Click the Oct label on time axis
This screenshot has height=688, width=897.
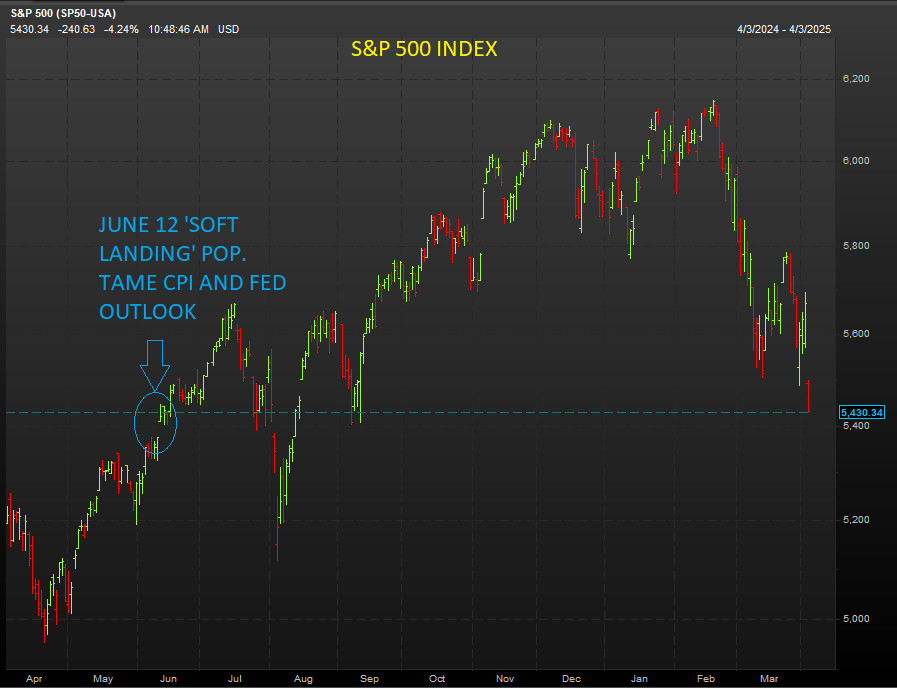(x=437, y=679)
